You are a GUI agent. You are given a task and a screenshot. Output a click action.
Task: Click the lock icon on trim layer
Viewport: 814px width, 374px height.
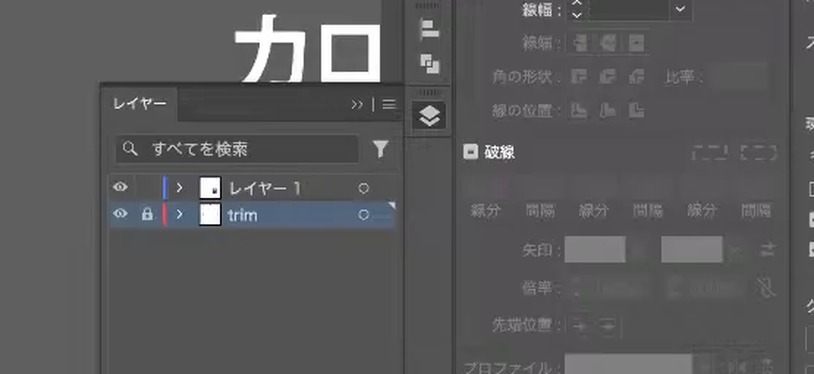coord(147,214)
